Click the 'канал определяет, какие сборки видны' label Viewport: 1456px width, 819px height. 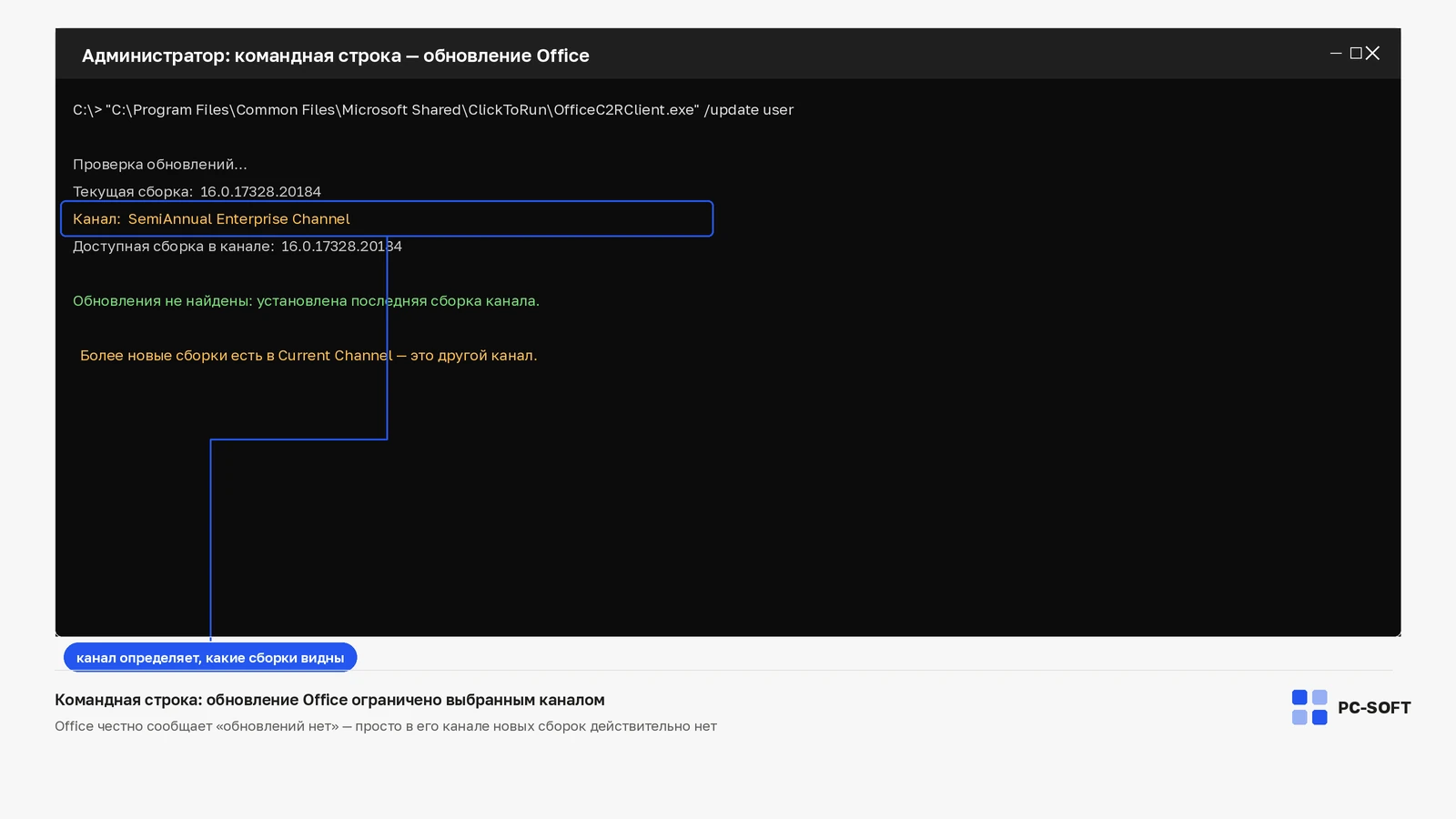click(x=210, y=657)
